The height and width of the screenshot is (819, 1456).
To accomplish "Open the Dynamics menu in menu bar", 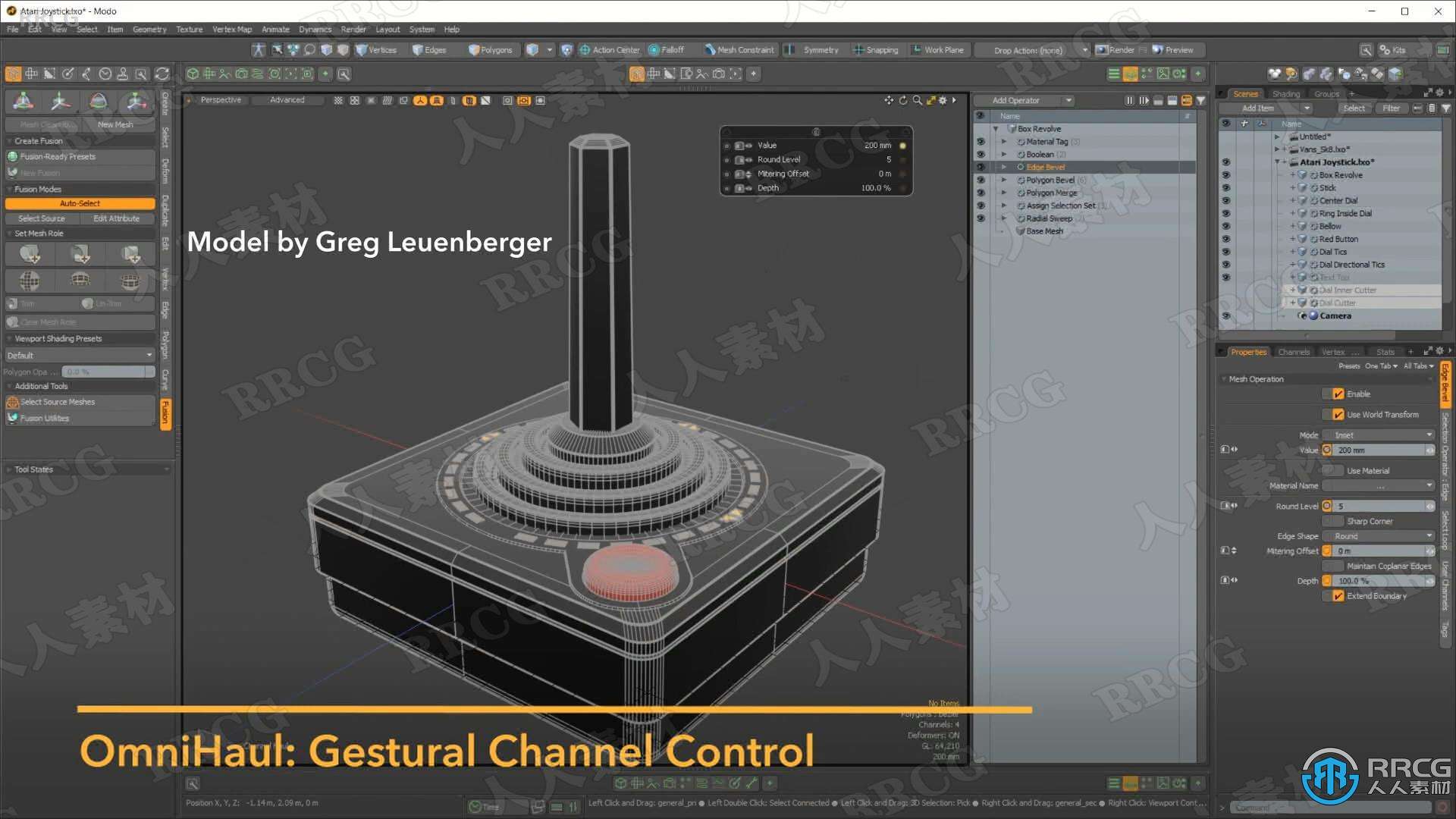I will coord(314,29).
